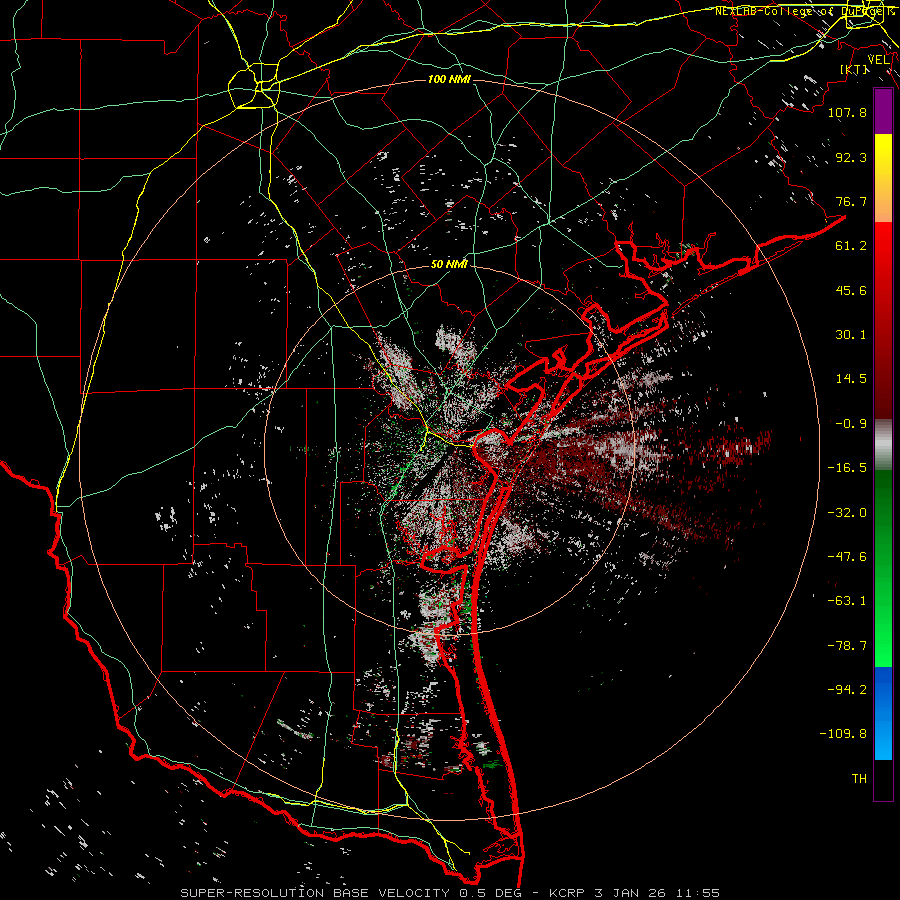The height and width of the screenshot is (900, 900).
Task: Click the VEL legend title
Action: pyautogui.click(x=878, y=60)
